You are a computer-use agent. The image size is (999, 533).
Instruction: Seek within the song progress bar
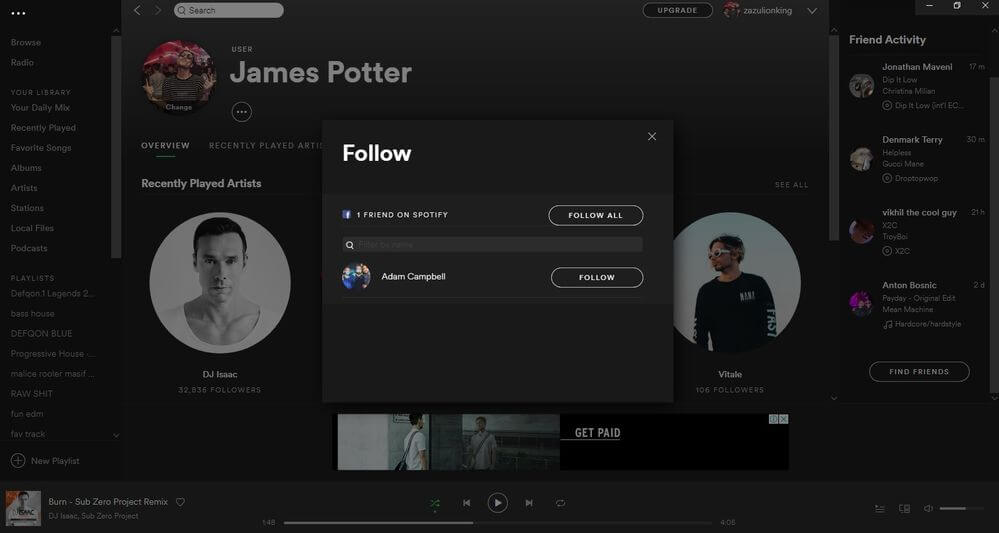coord(498,523)
